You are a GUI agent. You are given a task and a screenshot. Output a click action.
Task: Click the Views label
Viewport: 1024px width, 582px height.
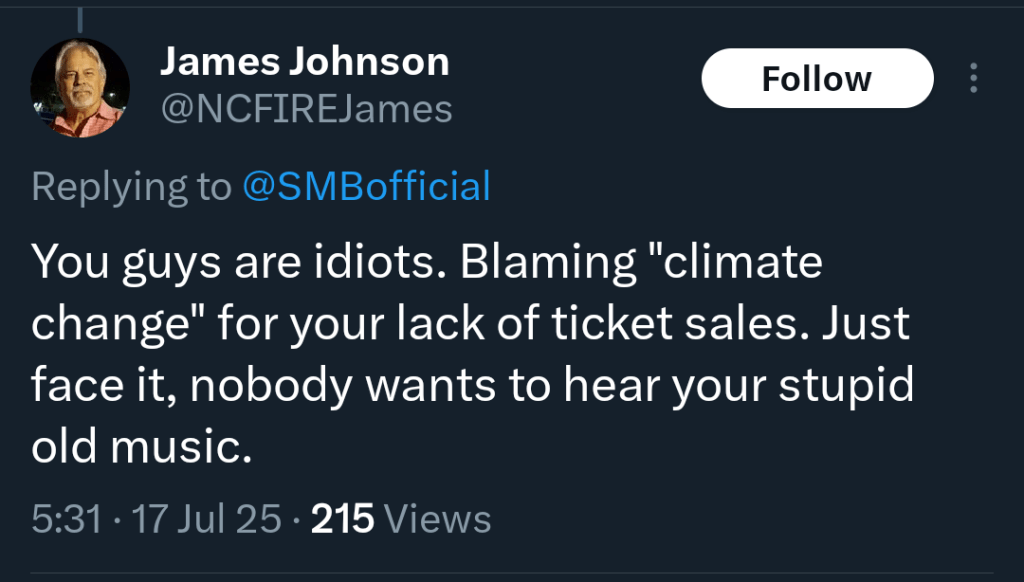pyautogui.click(x=438, y=519)
